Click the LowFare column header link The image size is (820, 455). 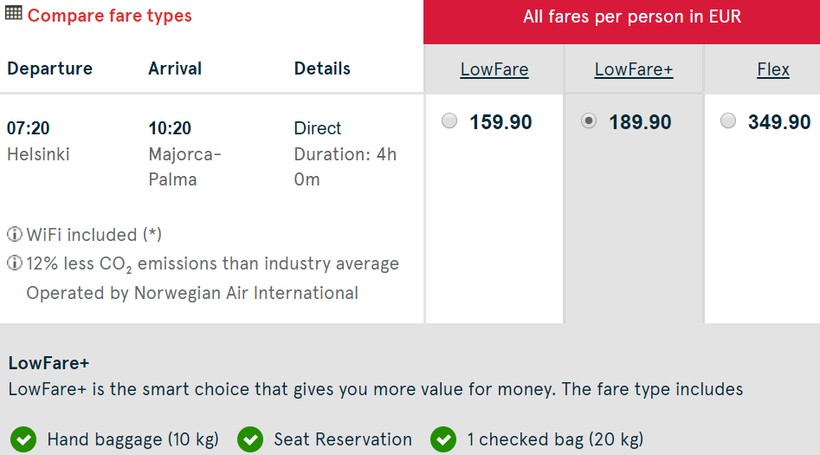[x=494, y=69]
